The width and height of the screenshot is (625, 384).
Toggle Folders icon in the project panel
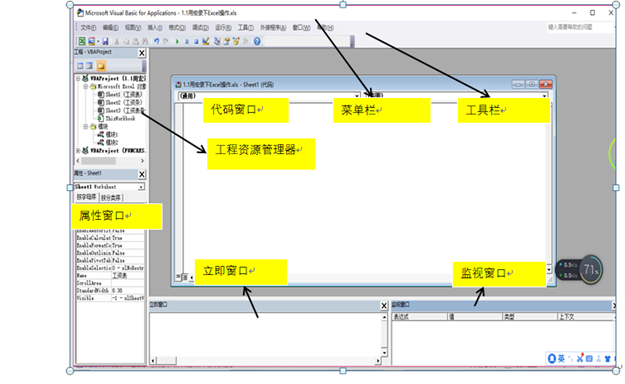(101, 66)
